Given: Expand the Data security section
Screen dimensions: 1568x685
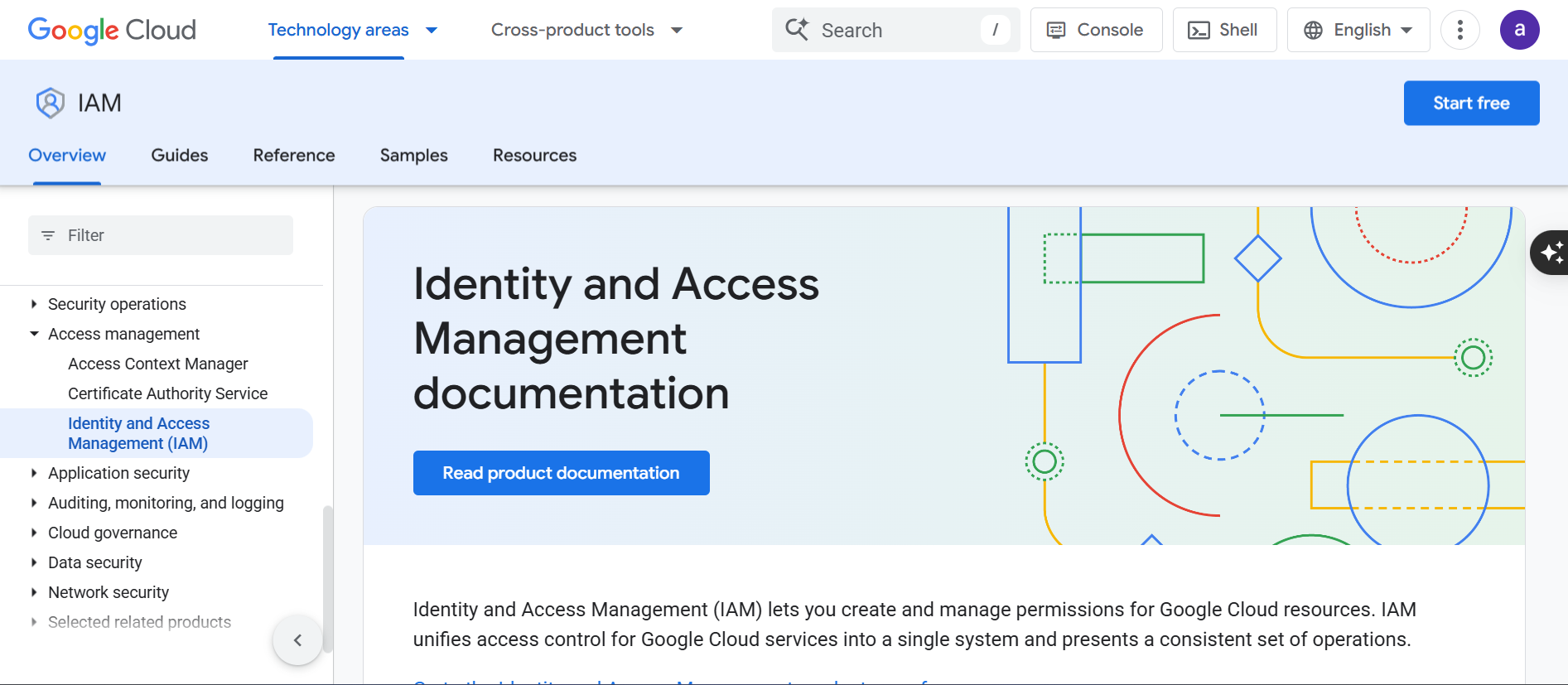Looking at the screenshot, I should (34, 562).
